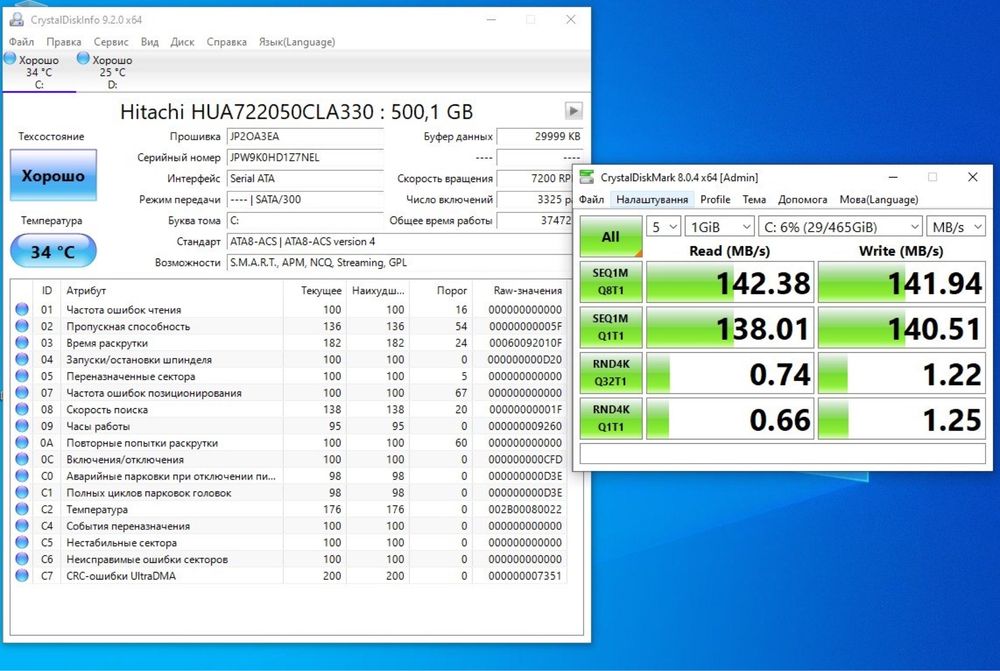Open Тема menu in CrystalDiskMark
The height and width of the screenshot is (671, 1000).
pos(754,199)
